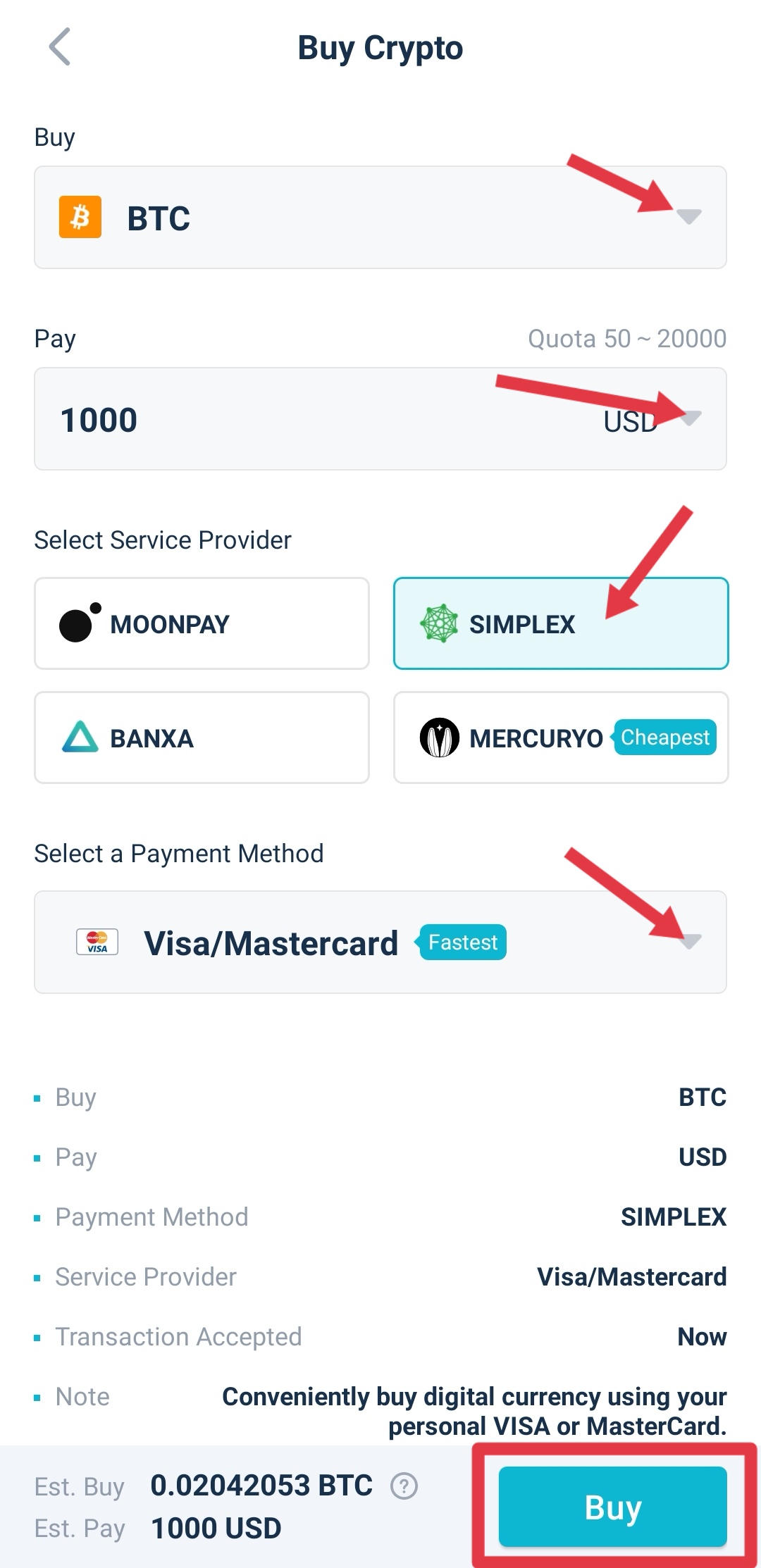This screenshot has height=1568, width=761.
Task: Click the Mercuryo round logo
Action: click(440, 738)
